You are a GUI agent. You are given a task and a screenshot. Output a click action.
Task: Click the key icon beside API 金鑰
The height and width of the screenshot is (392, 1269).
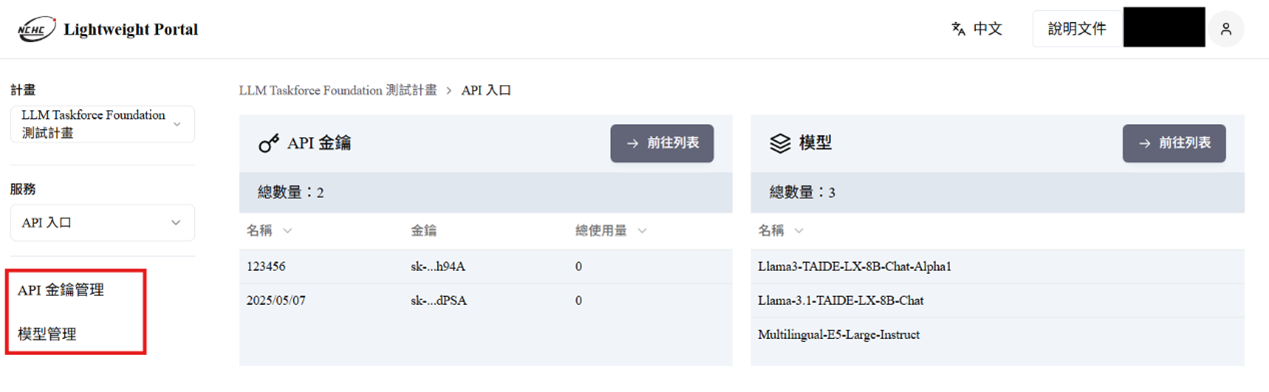[268, 144]
